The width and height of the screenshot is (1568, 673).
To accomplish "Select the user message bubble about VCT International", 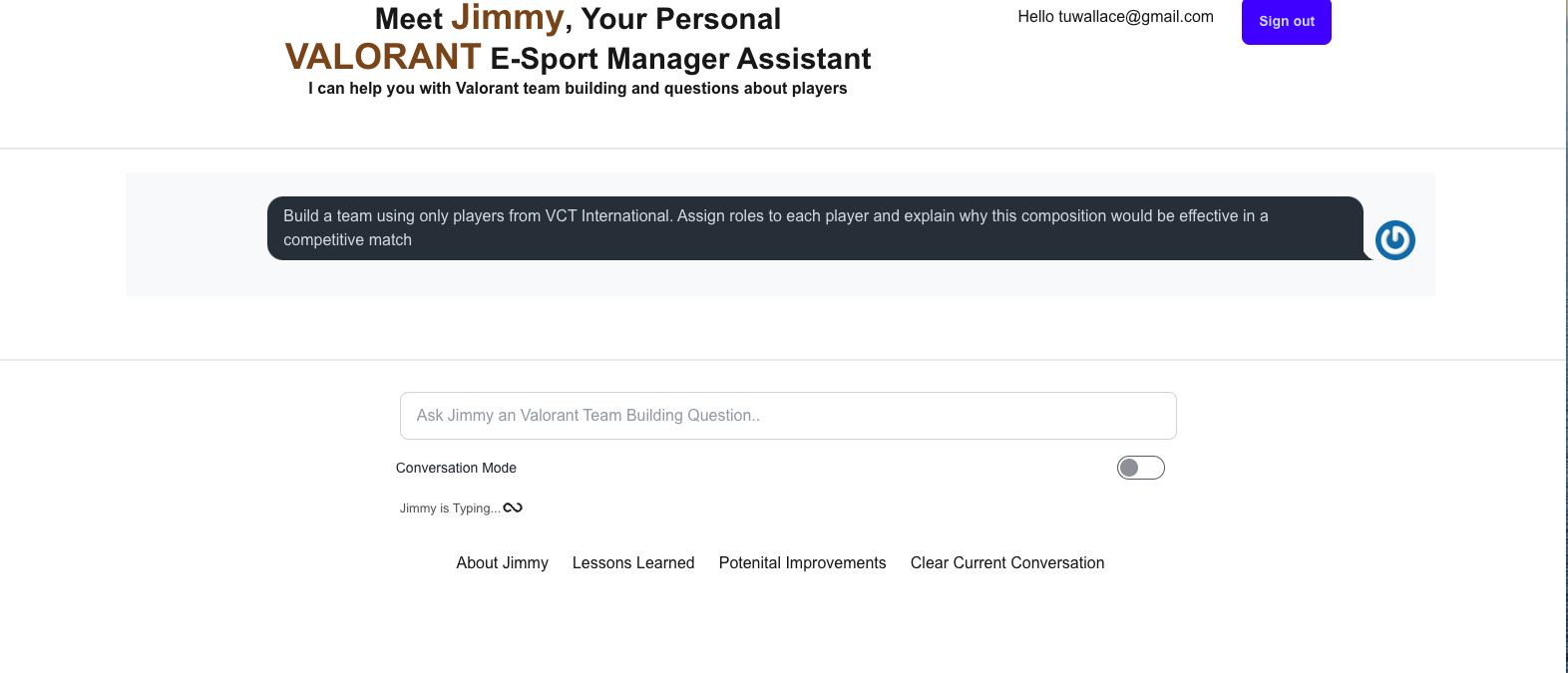I will (815, 228).
